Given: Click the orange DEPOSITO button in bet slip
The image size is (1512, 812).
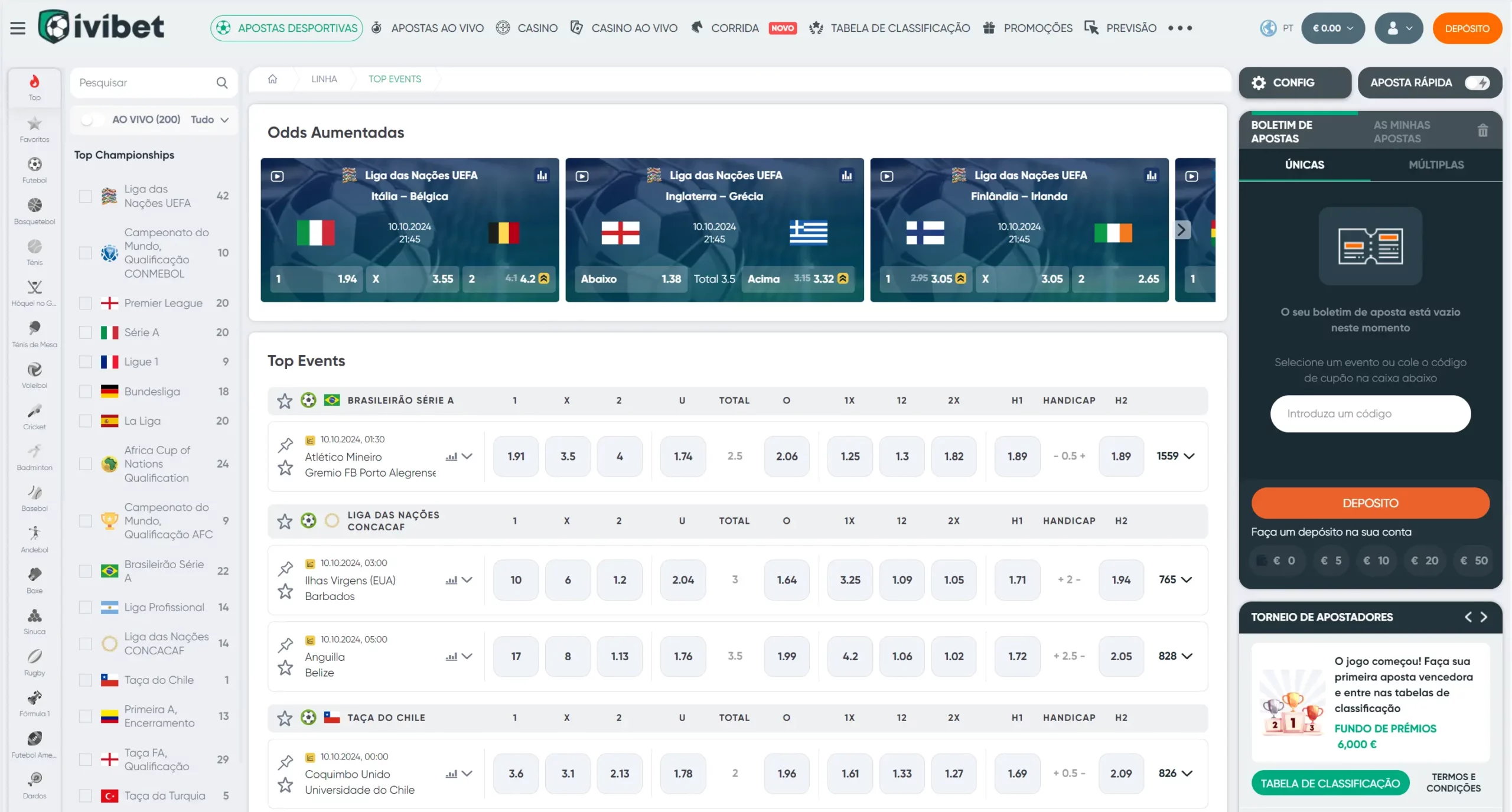Looking at the screenshot, I should click(1370, 503).
